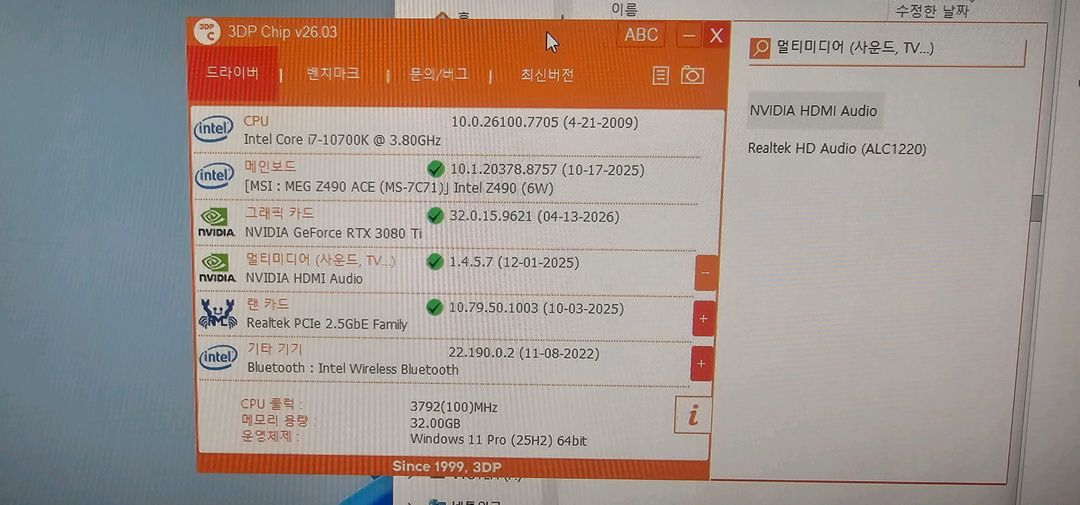Viewport: 1080px width, 505px height.
Task: Take a screenshot with the camera icon
Action: [692, 75]
